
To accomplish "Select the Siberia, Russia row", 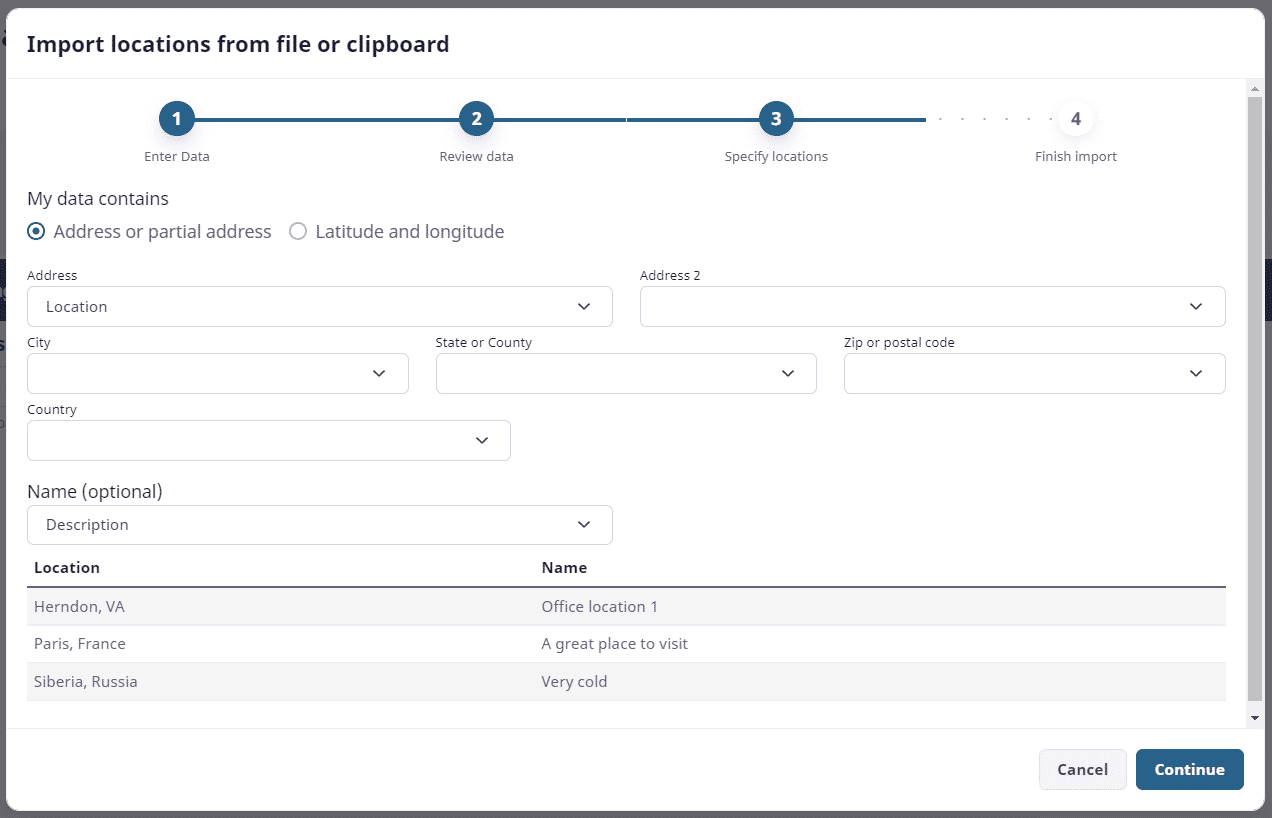I will [400, 681].
